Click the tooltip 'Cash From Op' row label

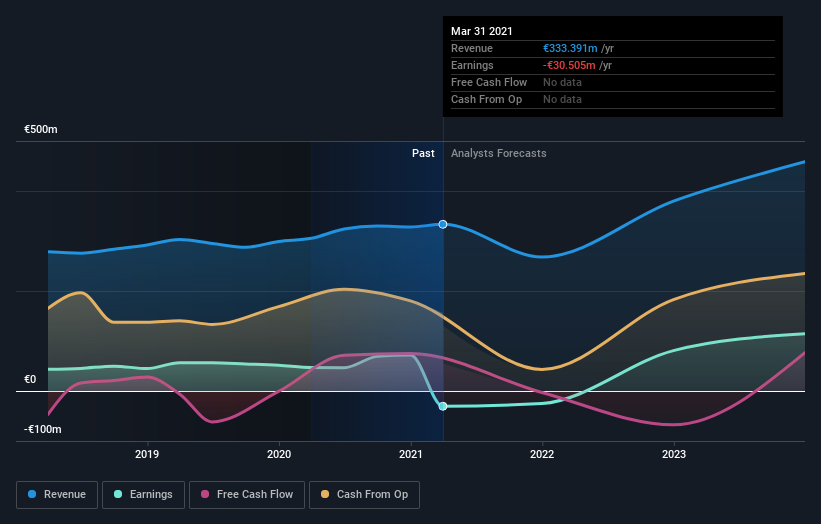tap(486, 99)
